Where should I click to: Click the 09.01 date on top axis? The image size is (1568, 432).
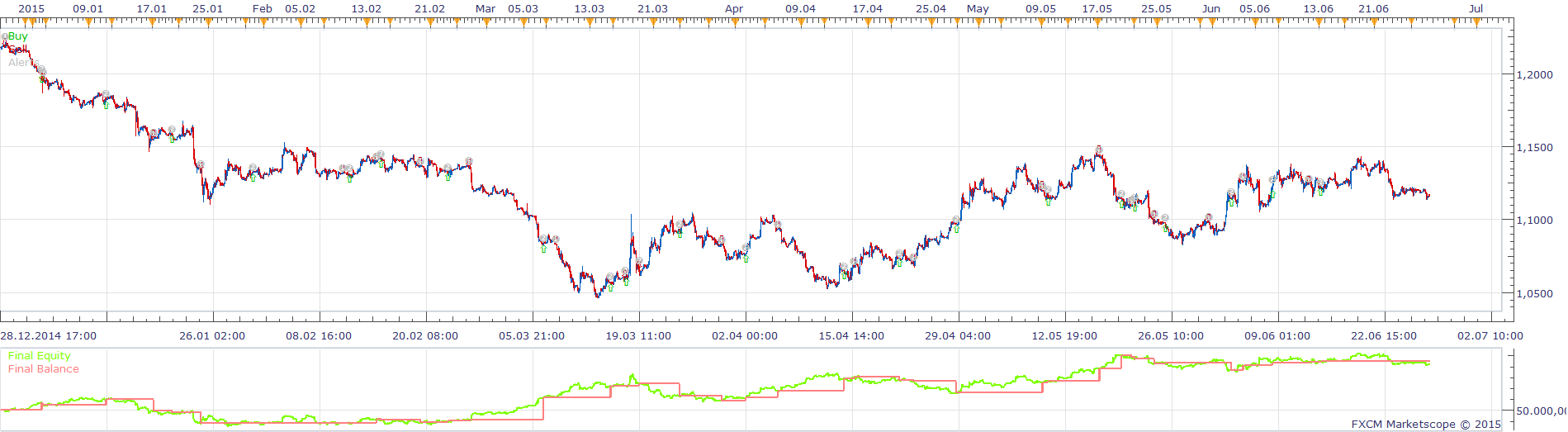point(88,8)
